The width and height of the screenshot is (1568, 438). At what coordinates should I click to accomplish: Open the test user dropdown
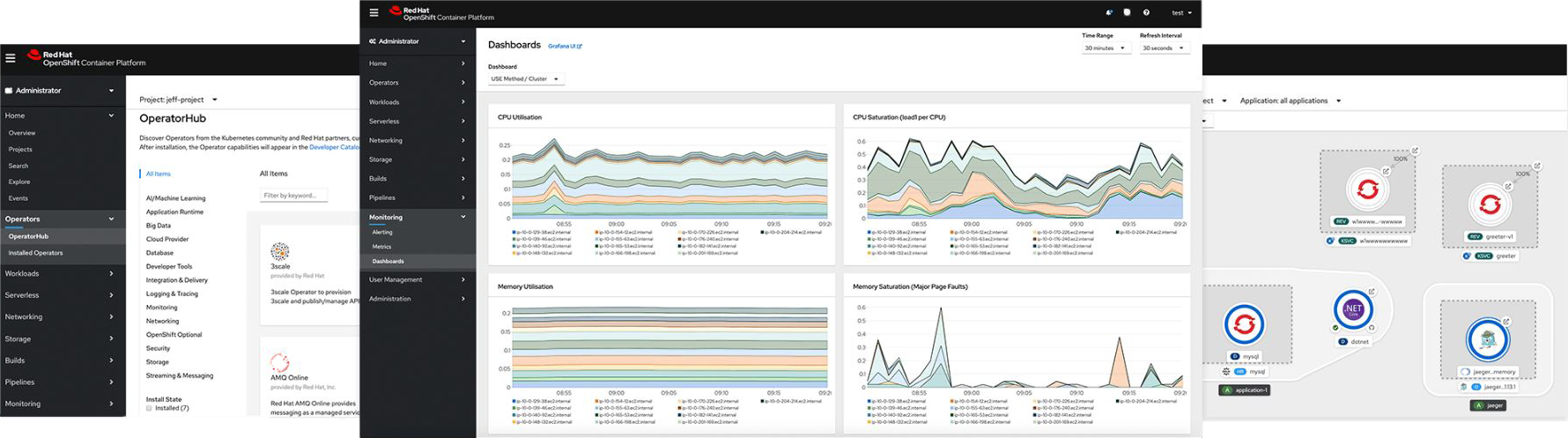point(1181,12)
